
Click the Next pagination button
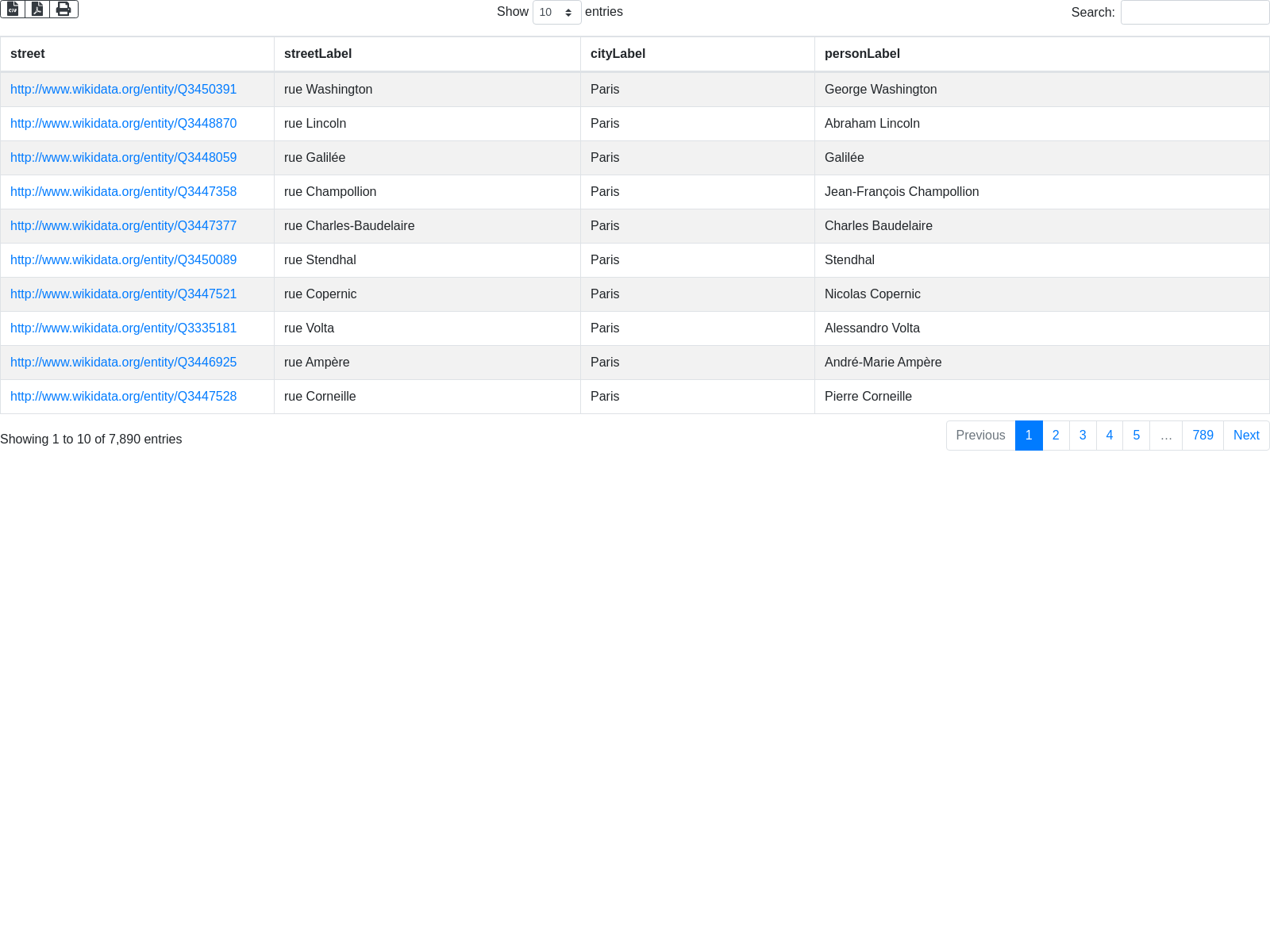pos(1246,436)
